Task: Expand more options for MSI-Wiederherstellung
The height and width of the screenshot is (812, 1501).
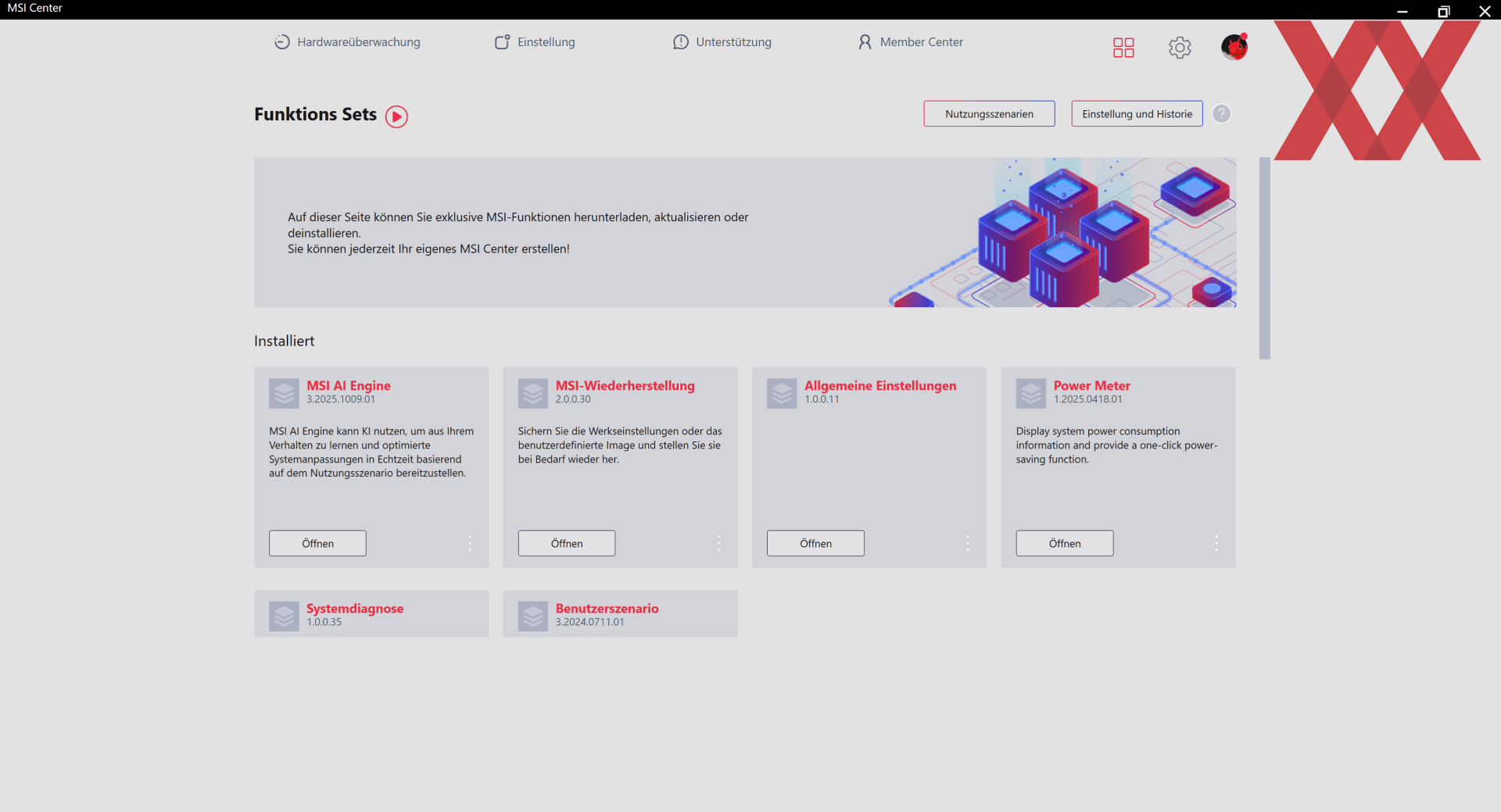Action: click(x=718, y=543)
